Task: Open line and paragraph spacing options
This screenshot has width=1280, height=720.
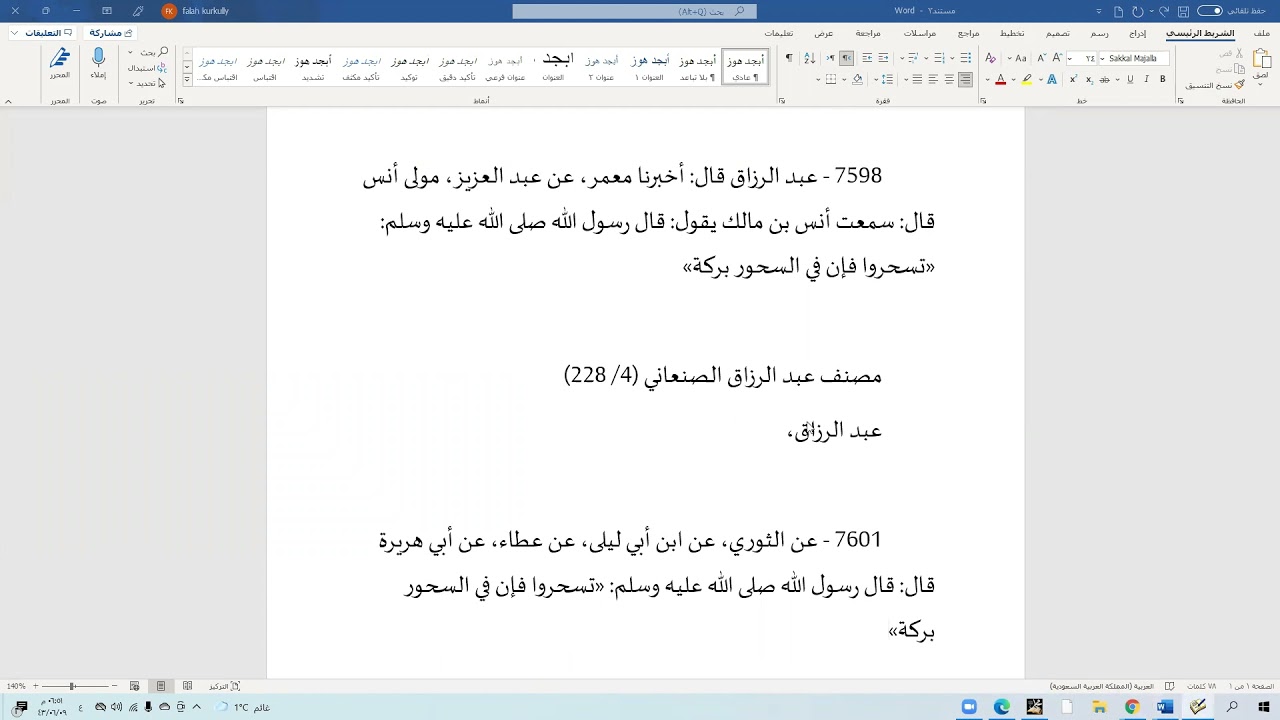Action: [x=887, y=79]
